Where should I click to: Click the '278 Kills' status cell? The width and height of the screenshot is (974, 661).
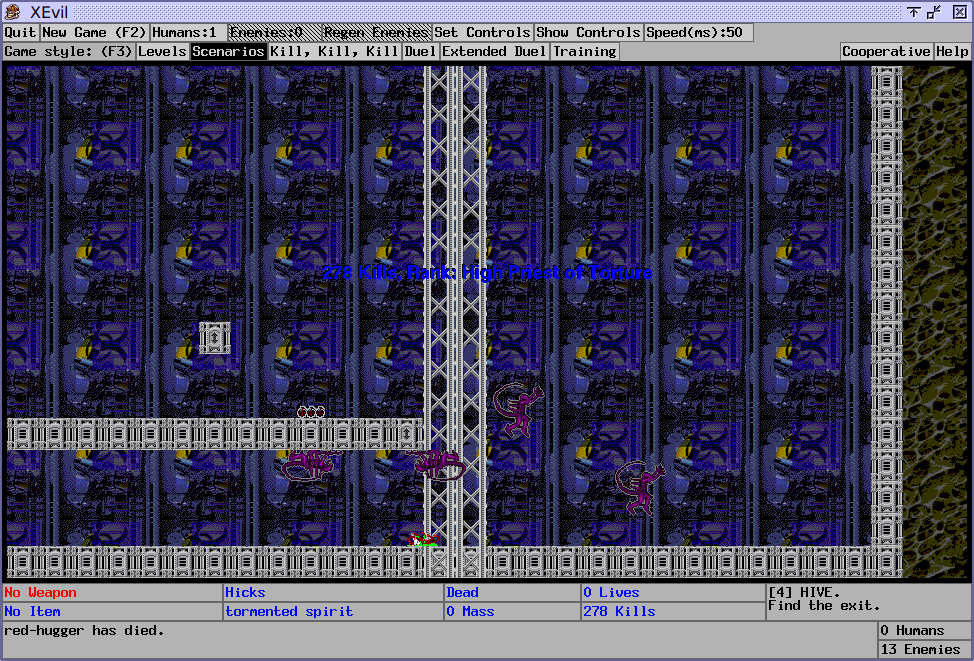tap(673, 611)
